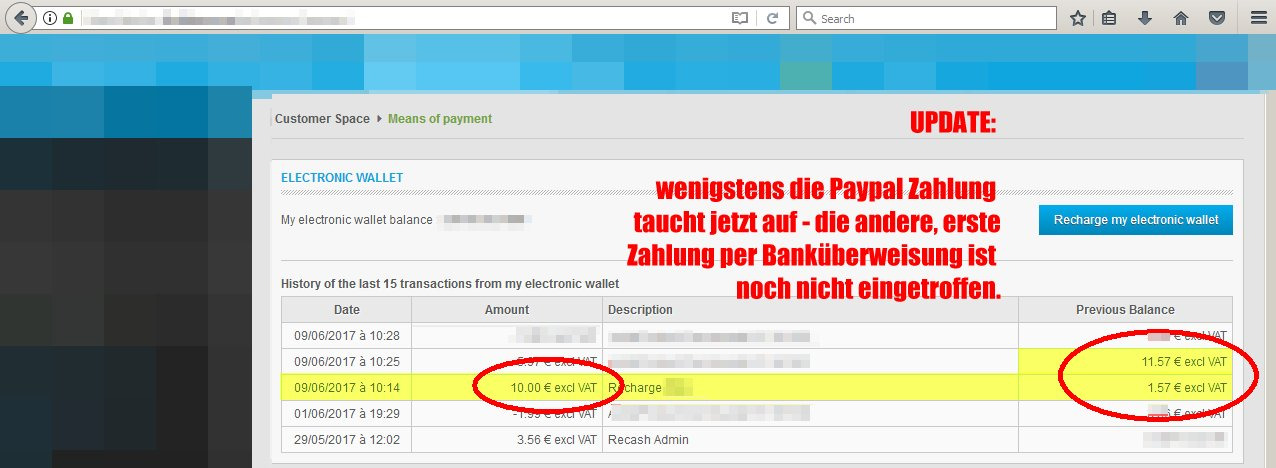Screen dimensions: 1276x468
Task: Bookmark this page with the star
Action: pyautogui.click(x=1077, y=18)
